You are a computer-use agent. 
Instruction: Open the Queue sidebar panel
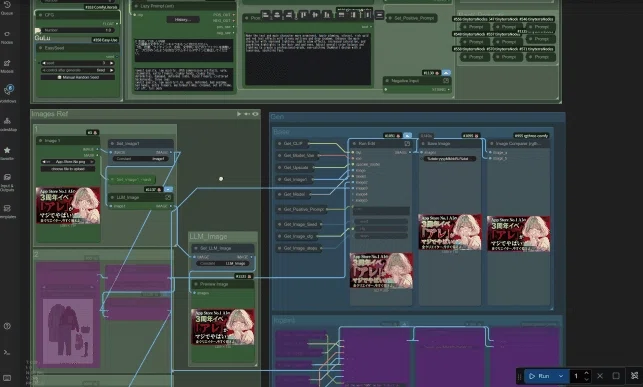tap(7, 7)
